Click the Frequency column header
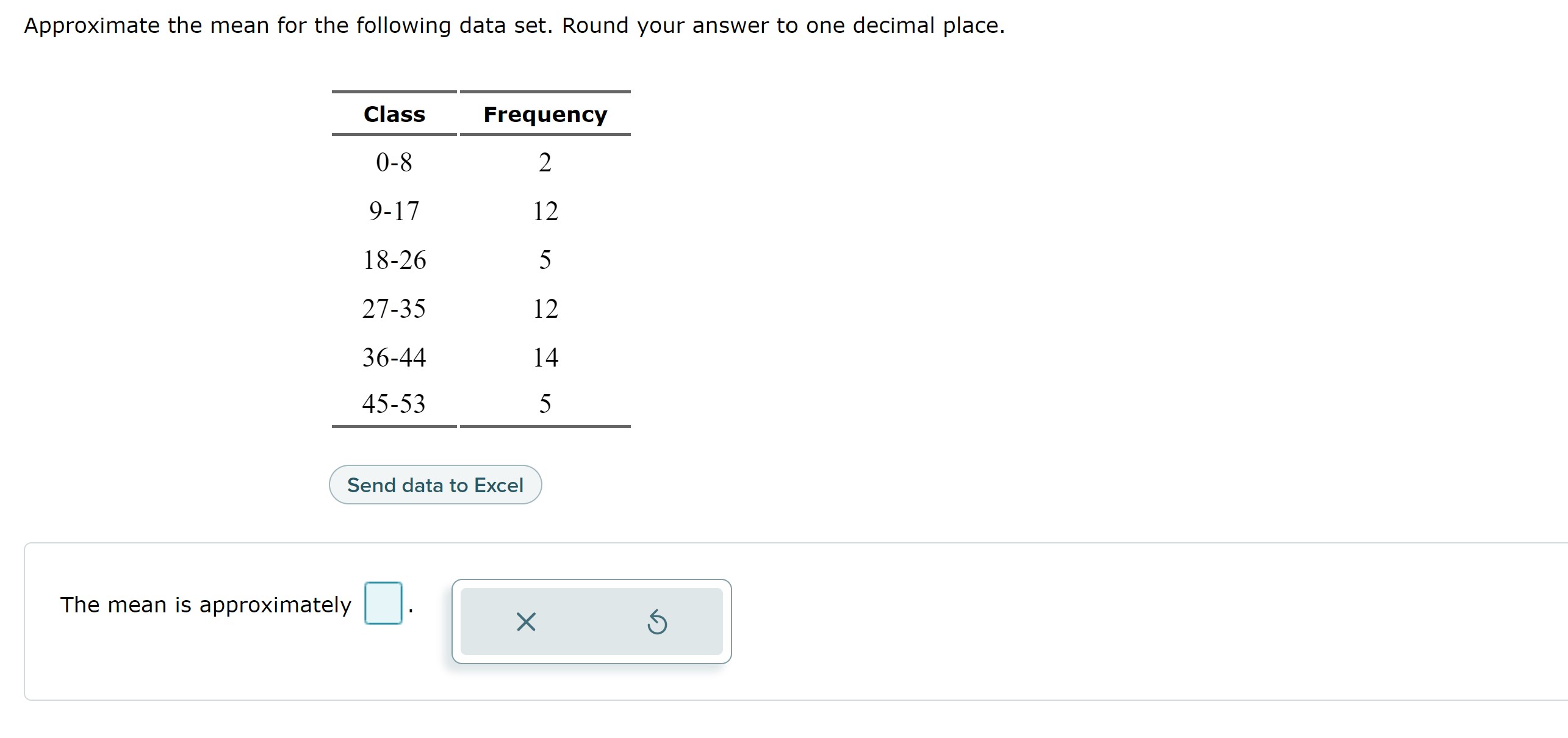The height and width of the screenshot is (738, 1568). [545, 113]
